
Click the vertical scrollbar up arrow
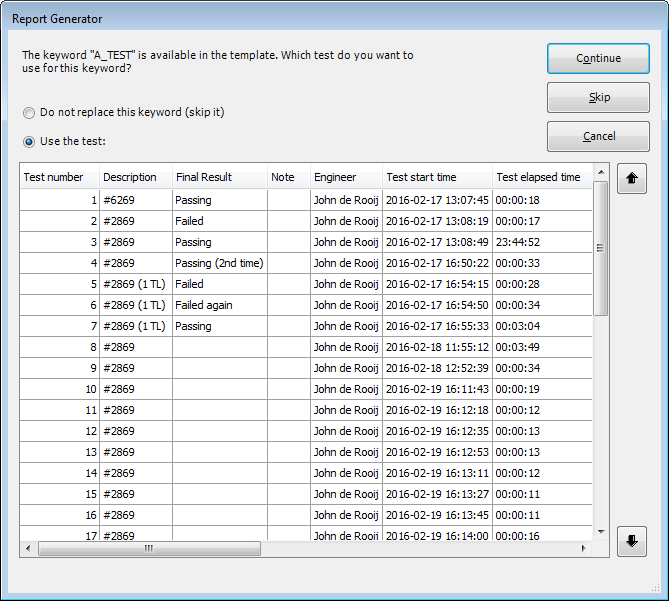[601, 172]
